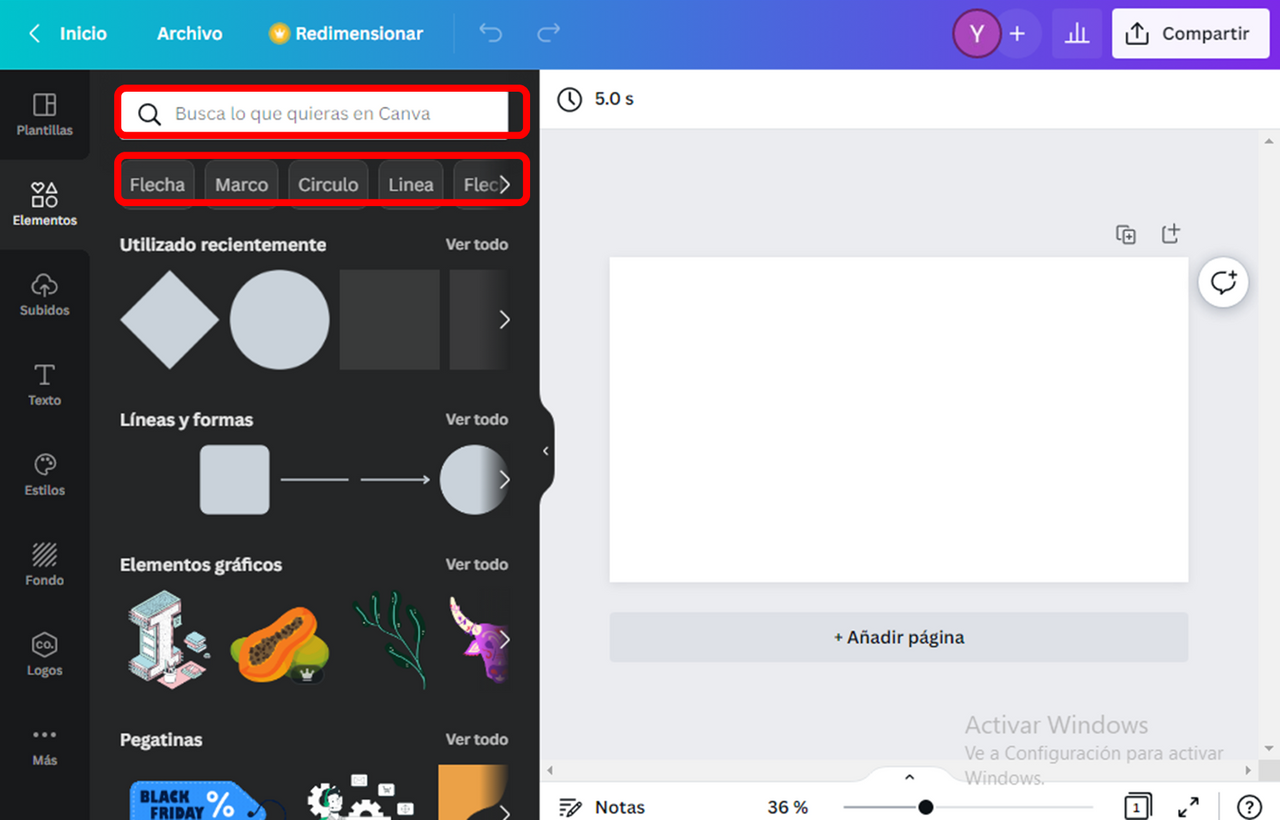Go back to Inicio

click(67, 34)
